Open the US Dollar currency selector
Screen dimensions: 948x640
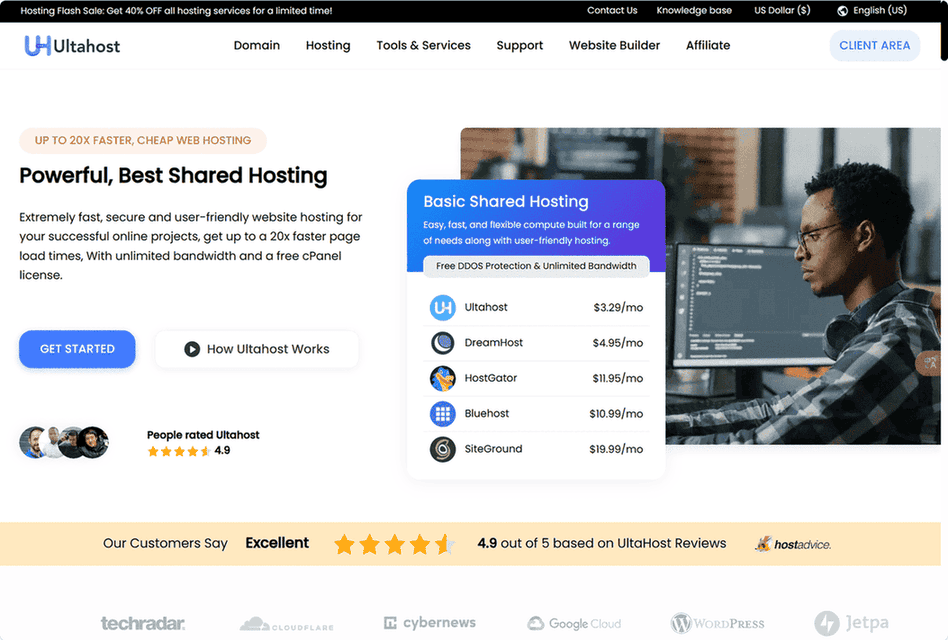tap(781, 10)
